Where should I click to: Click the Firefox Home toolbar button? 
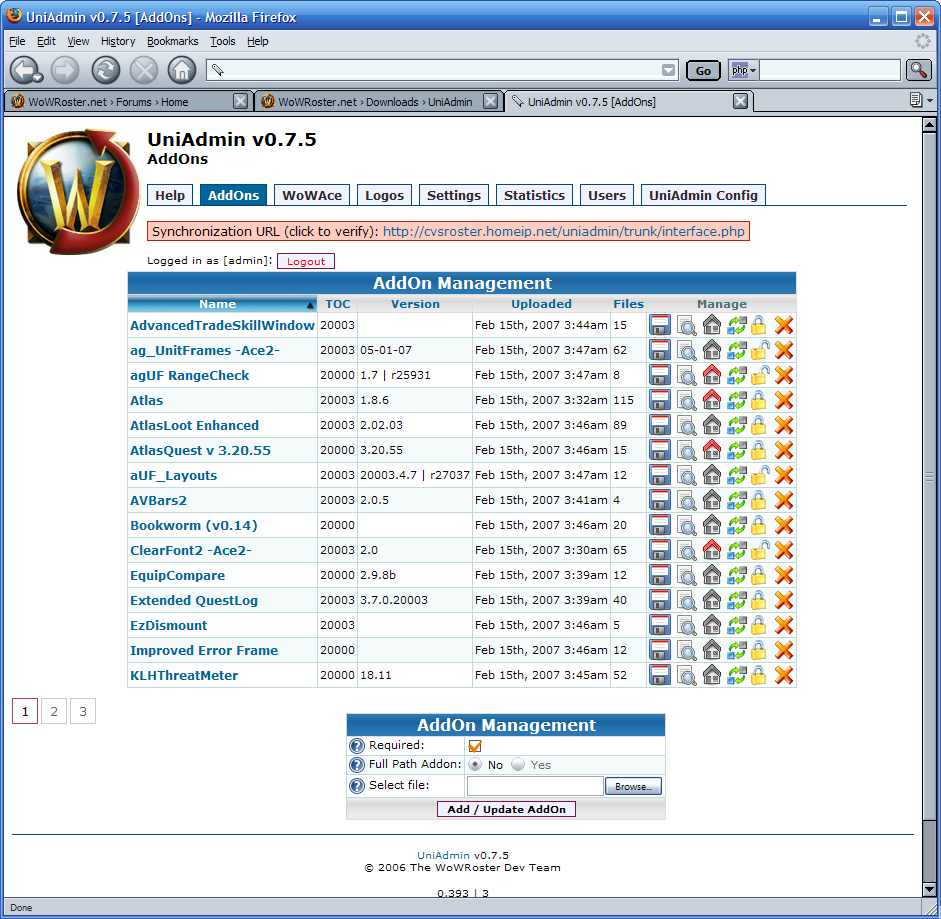181,70
